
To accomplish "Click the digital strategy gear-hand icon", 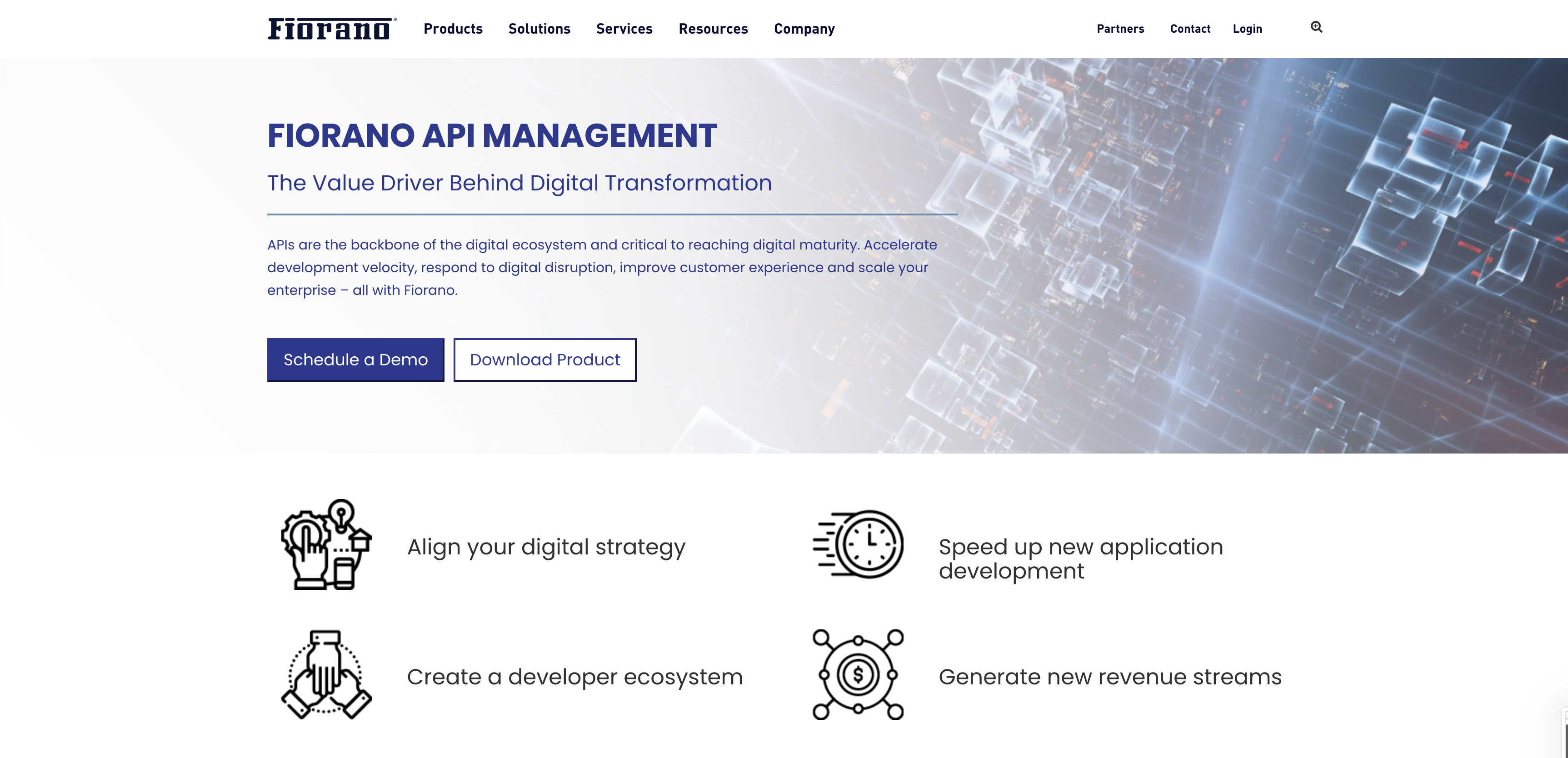I will click(326, 544).
